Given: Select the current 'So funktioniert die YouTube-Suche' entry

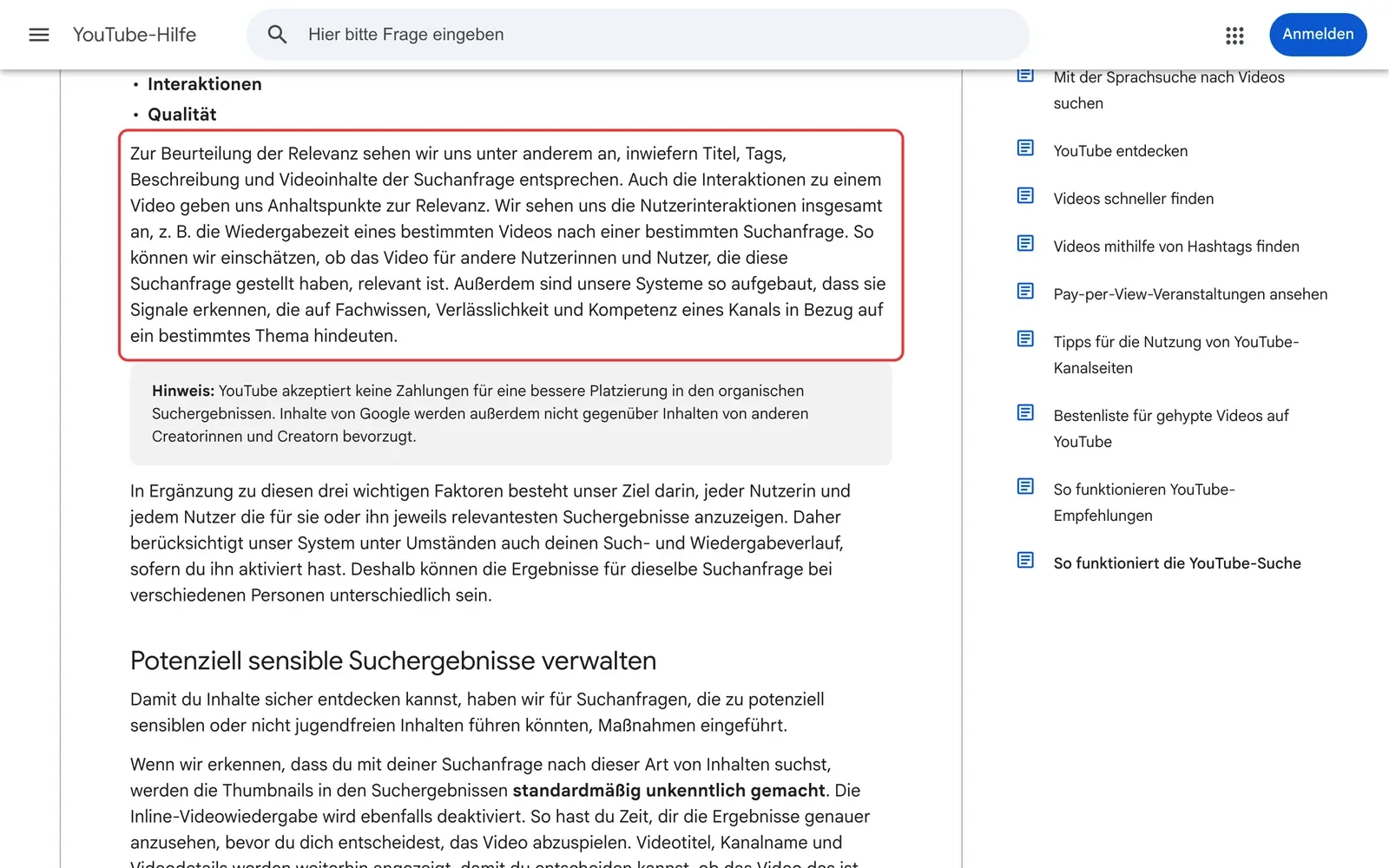Looking at the screenshot, I should point(1177,563).
